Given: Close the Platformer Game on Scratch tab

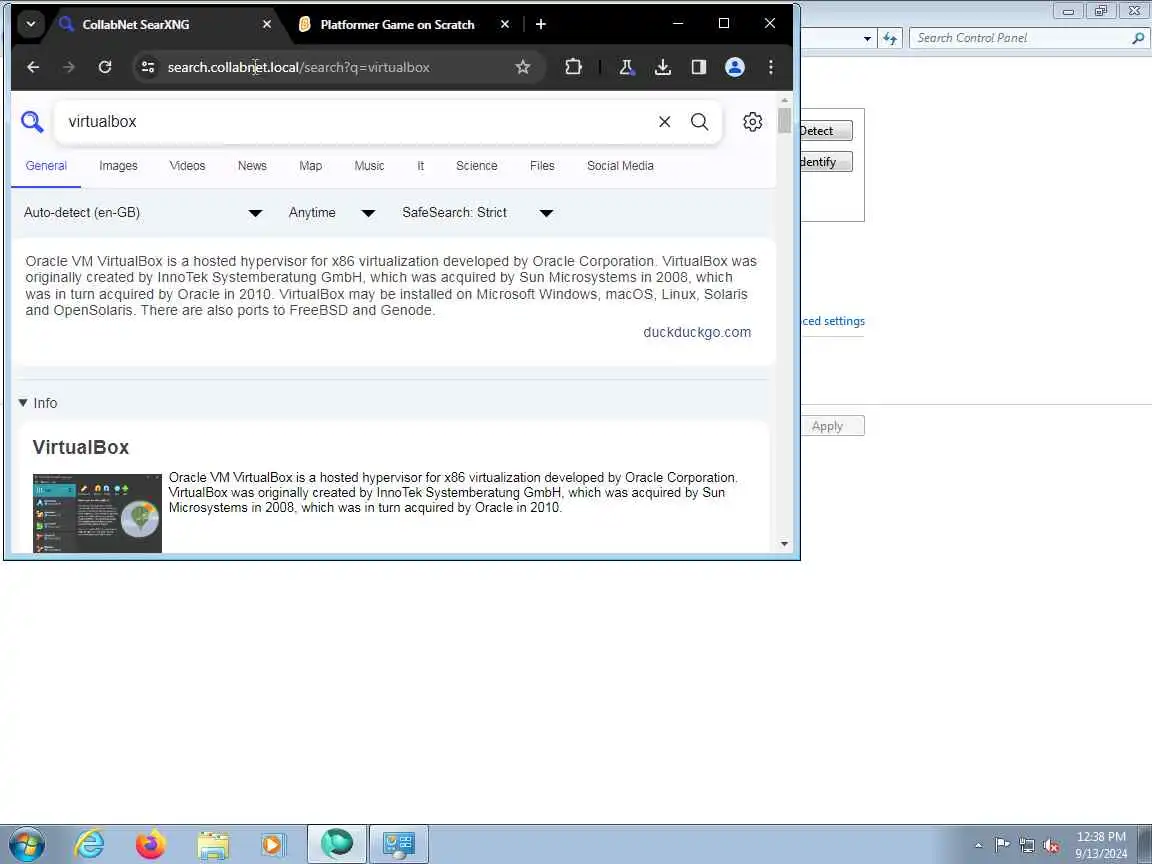Looking at the screenshot, I should 505,24.
